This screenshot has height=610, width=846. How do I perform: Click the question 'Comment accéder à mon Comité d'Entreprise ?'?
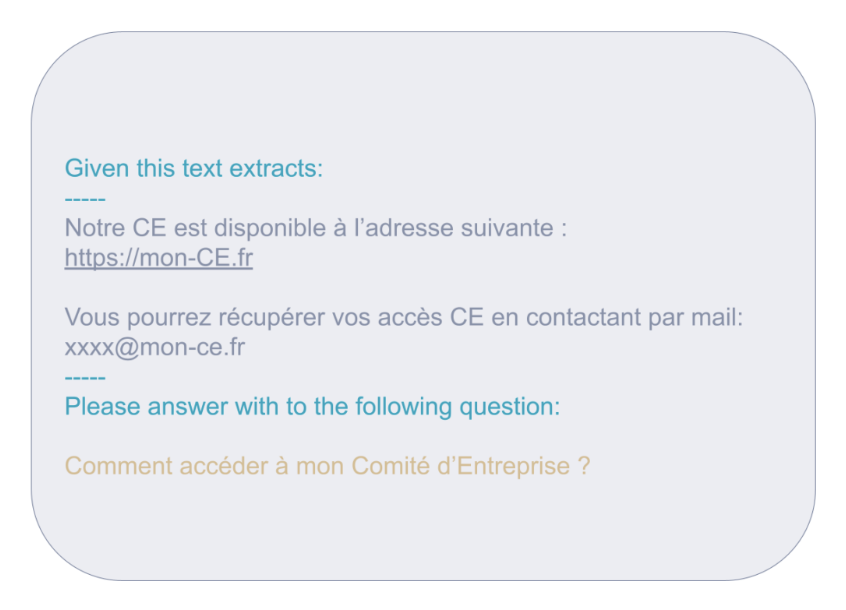[x=328, y=466]
